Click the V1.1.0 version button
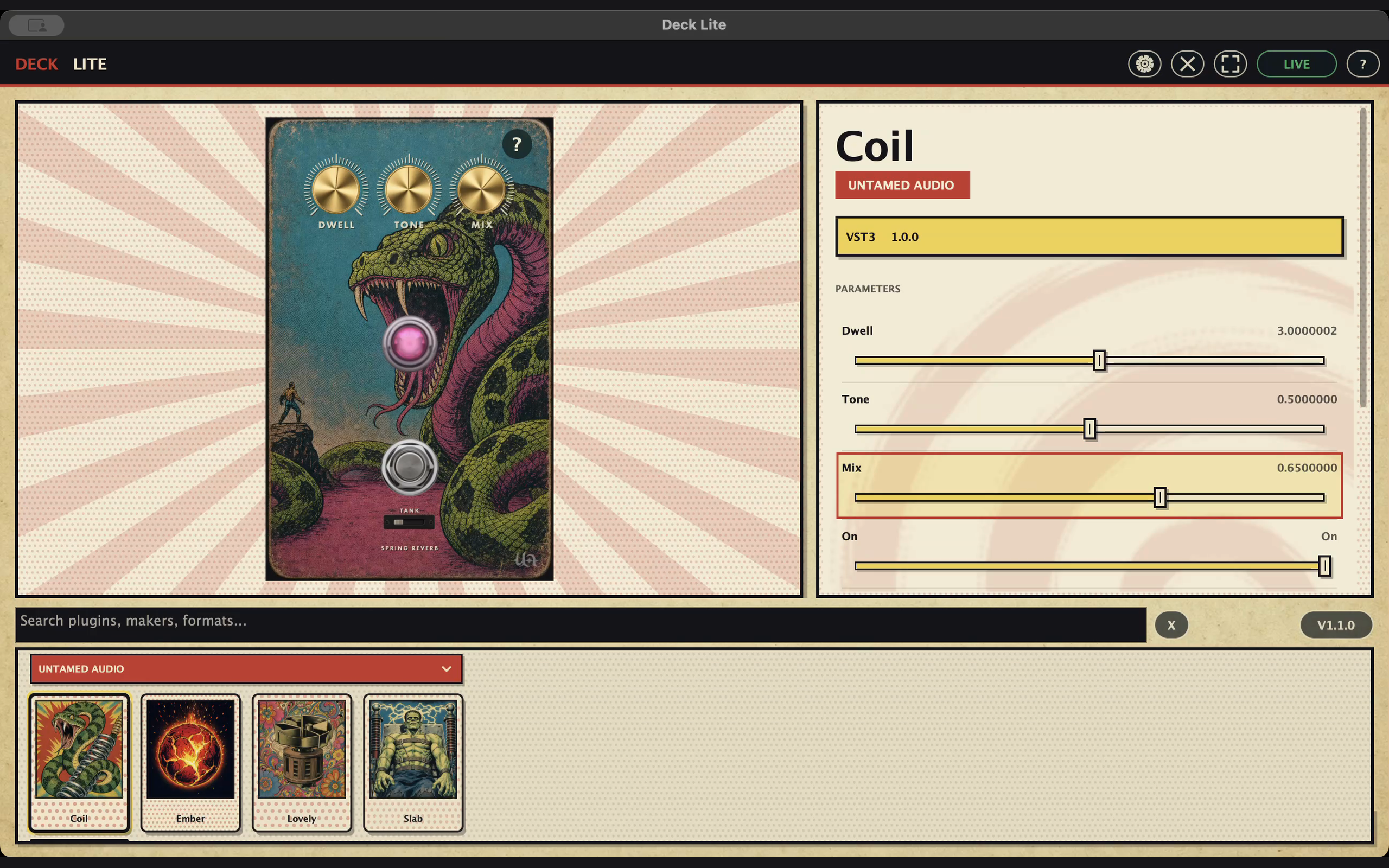The height and width of the screenshot is (868, 1389). click(x=1336, y=624)
